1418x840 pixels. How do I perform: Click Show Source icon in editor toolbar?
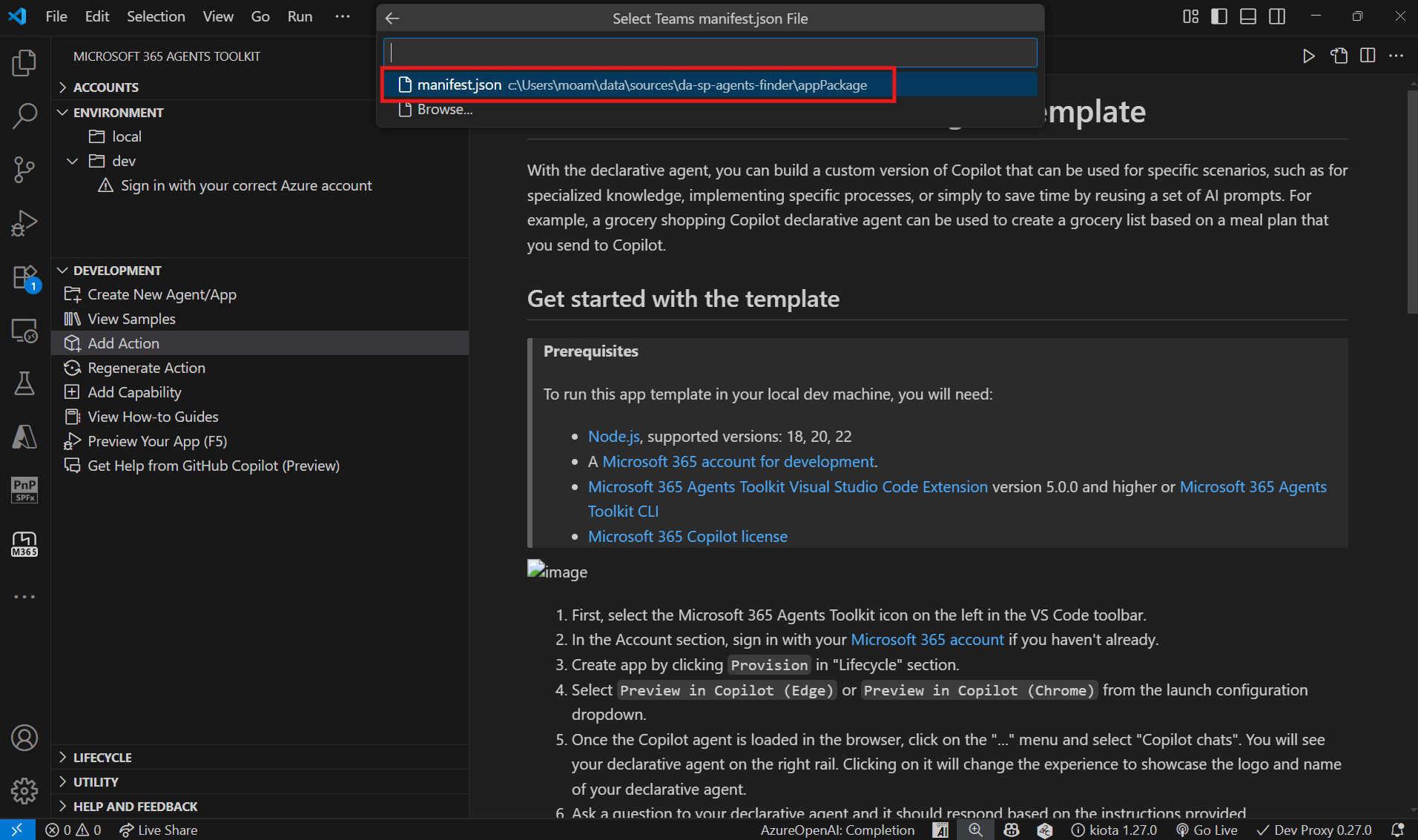1339,56
